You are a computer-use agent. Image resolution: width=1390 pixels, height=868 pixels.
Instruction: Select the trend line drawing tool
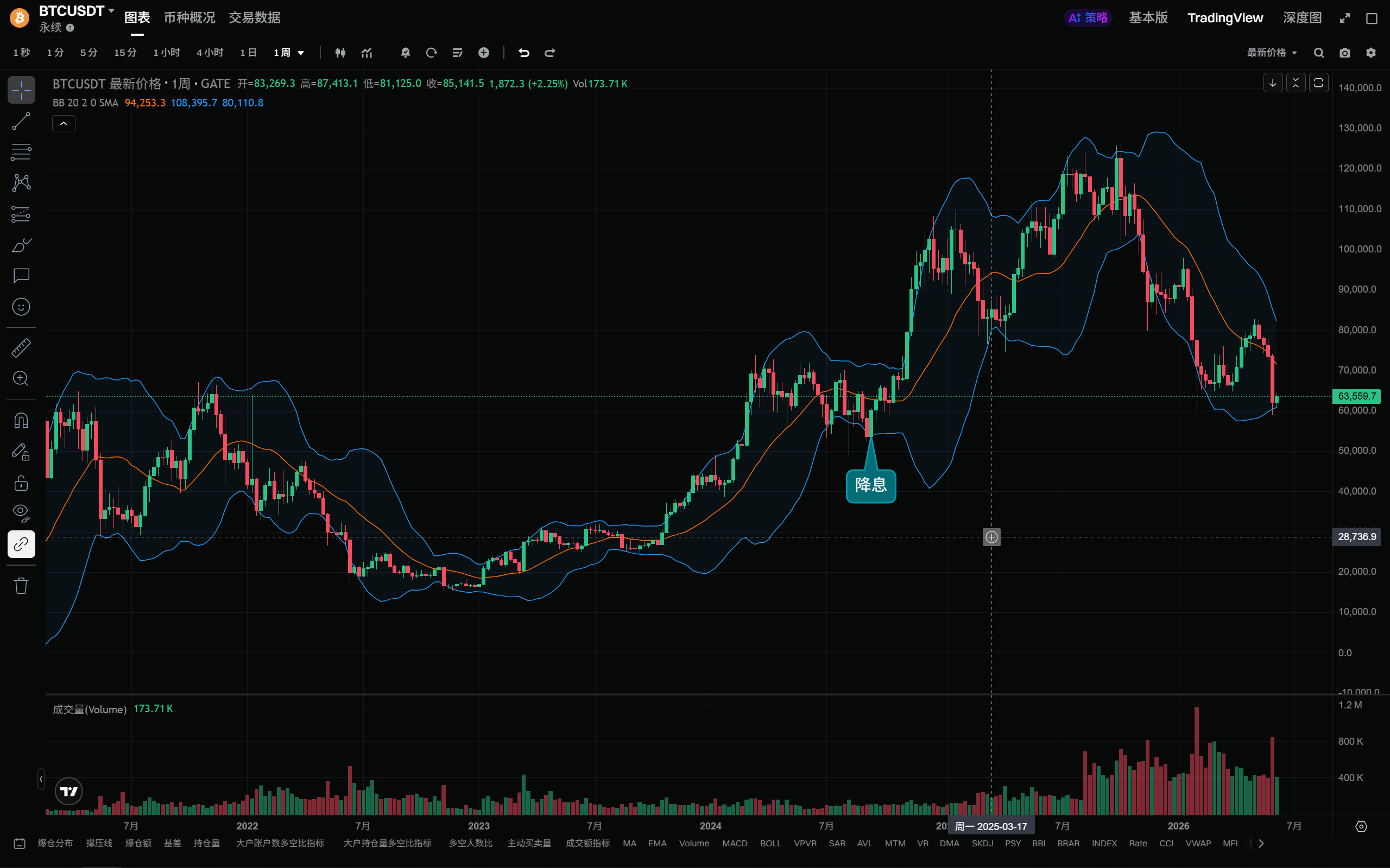click(21, 121)
